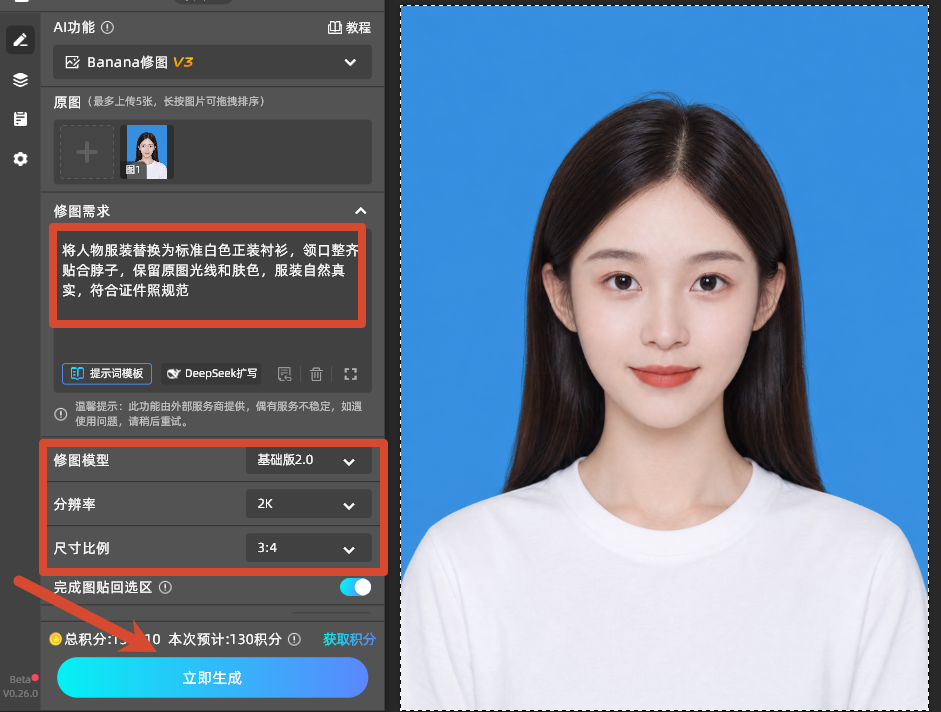Select the 图1 uploaded photo thumbnail
This screenshot has width=941, height=712.
click(147, 152)
